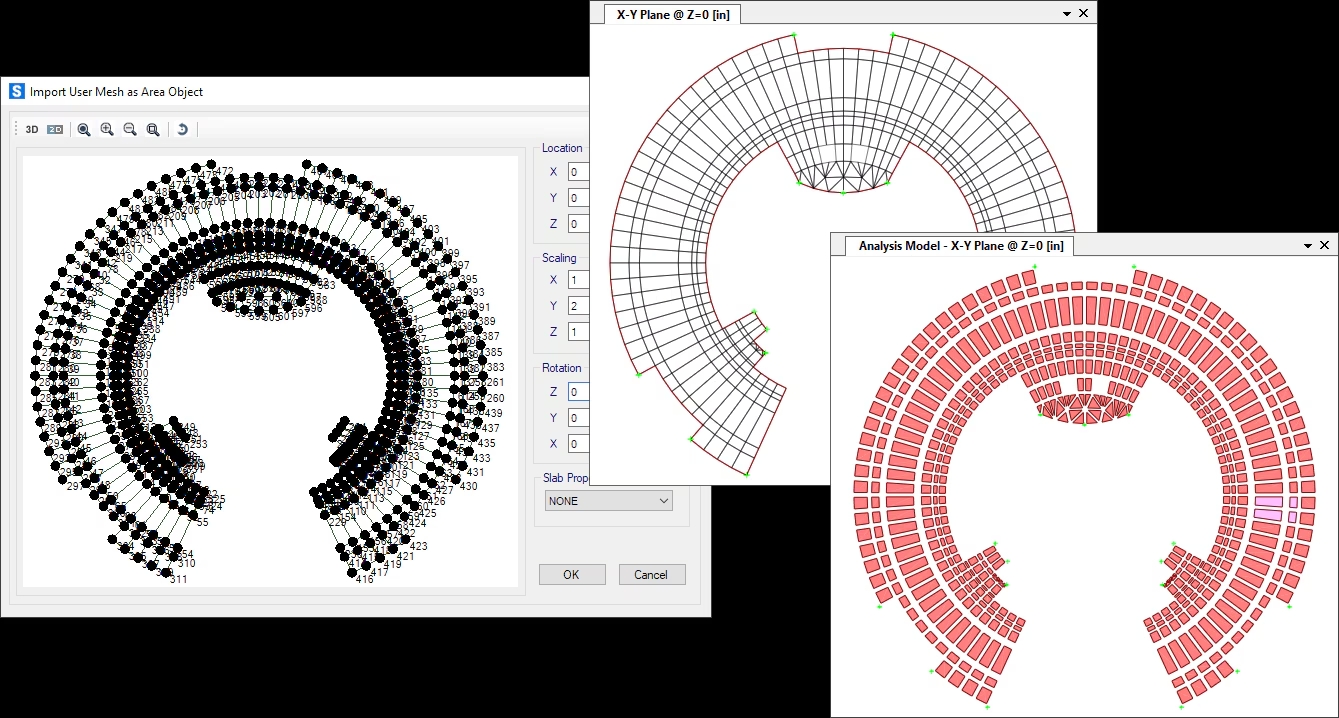The width and height of the screenshot is (1339, 718).
Task: Select the highlighted pink mesh element
Action: click(1268, 502)
